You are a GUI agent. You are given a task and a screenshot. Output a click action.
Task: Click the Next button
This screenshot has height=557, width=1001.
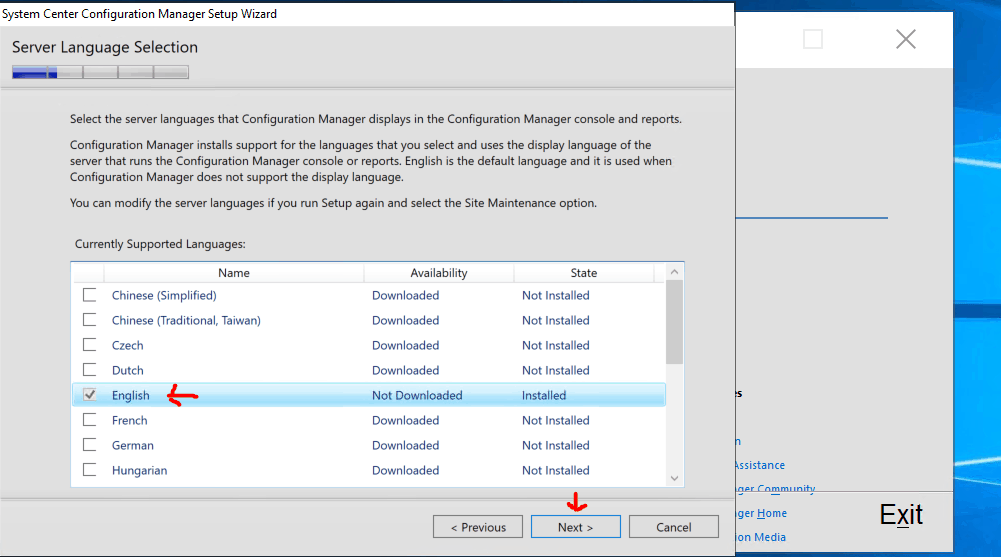pyautogui.click(x=575, y=527)
